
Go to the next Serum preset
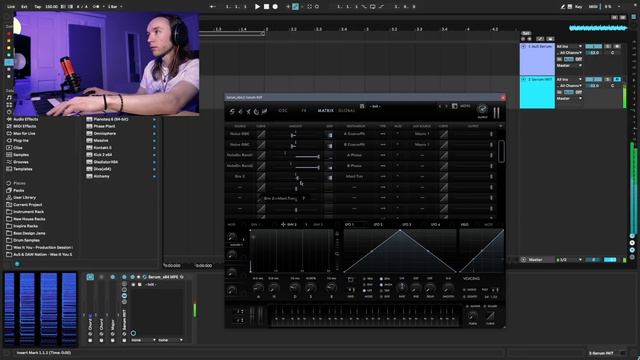coord(446,106)
